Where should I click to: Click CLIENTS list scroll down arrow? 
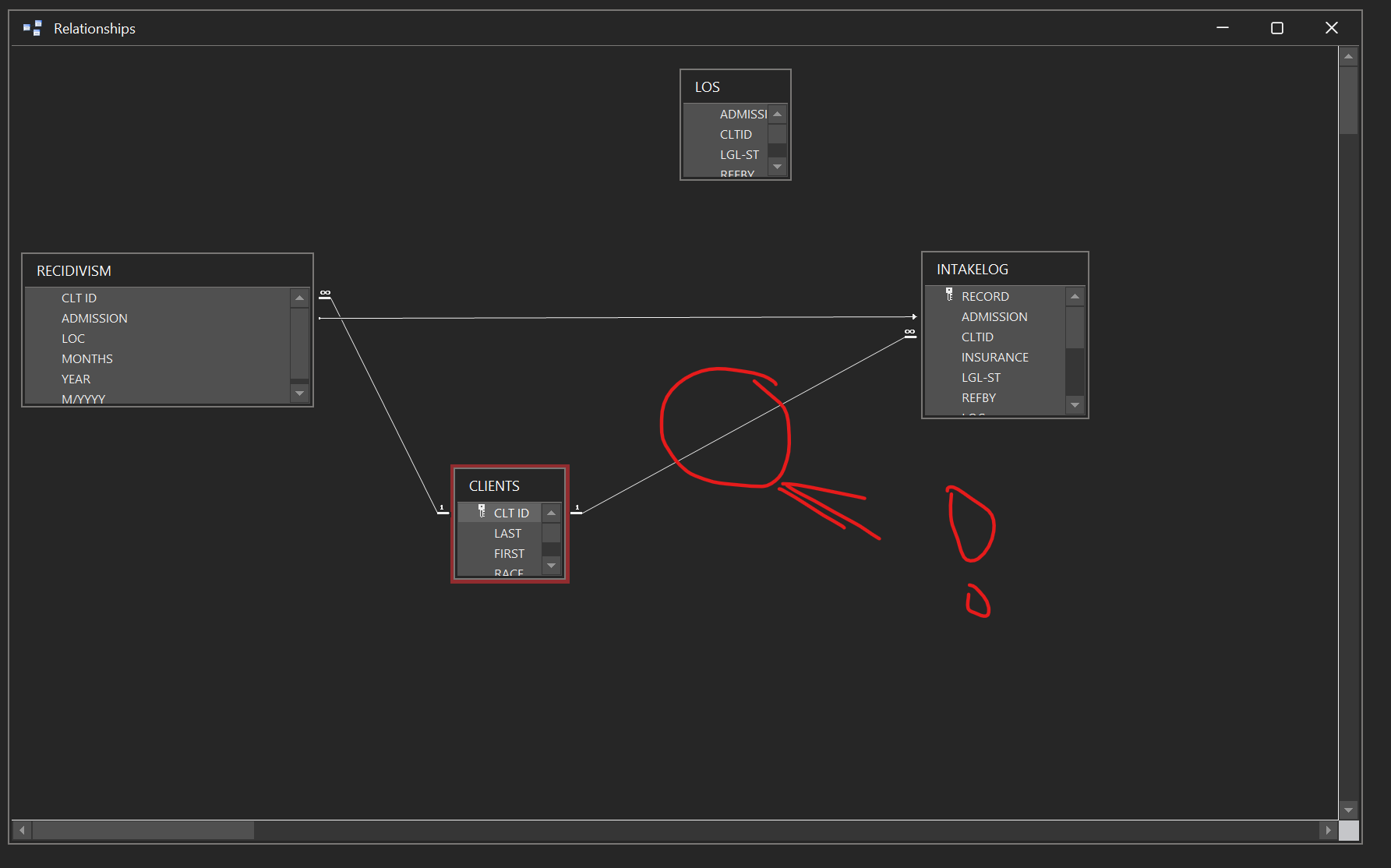tap(552, 566)
